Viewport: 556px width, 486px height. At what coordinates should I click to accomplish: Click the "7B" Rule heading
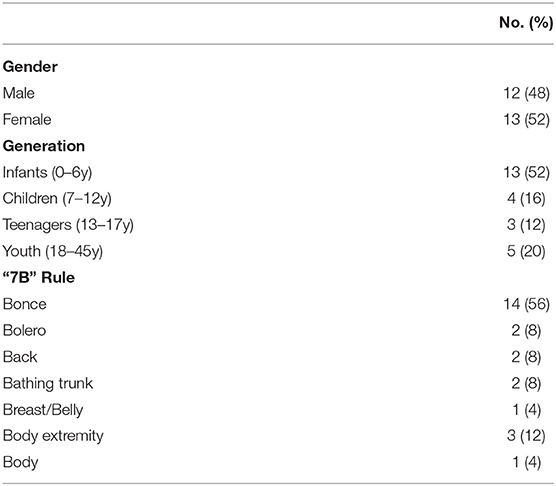point(39,278)
